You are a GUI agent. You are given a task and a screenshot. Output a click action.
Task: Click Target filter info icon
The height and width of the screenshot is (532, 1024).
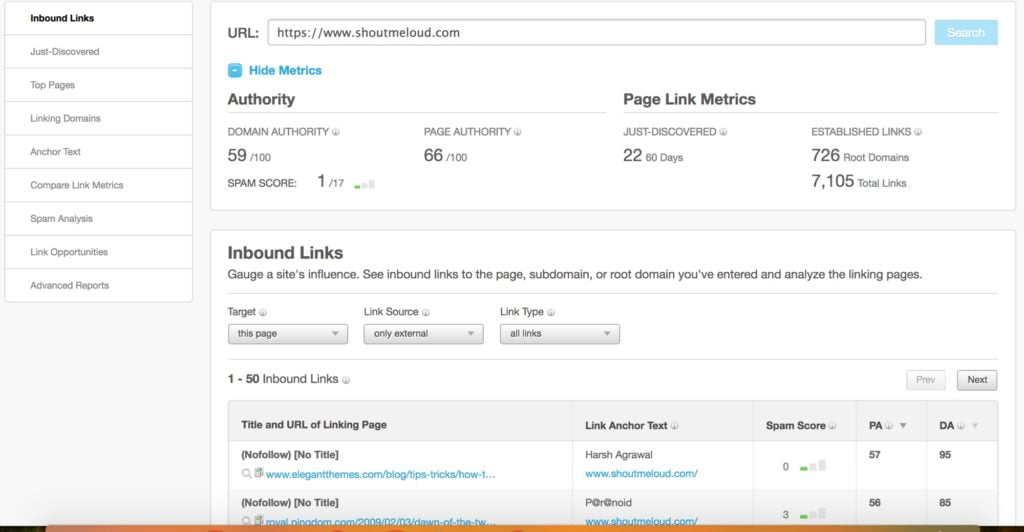pyautogui.click(x=263, y=313)
